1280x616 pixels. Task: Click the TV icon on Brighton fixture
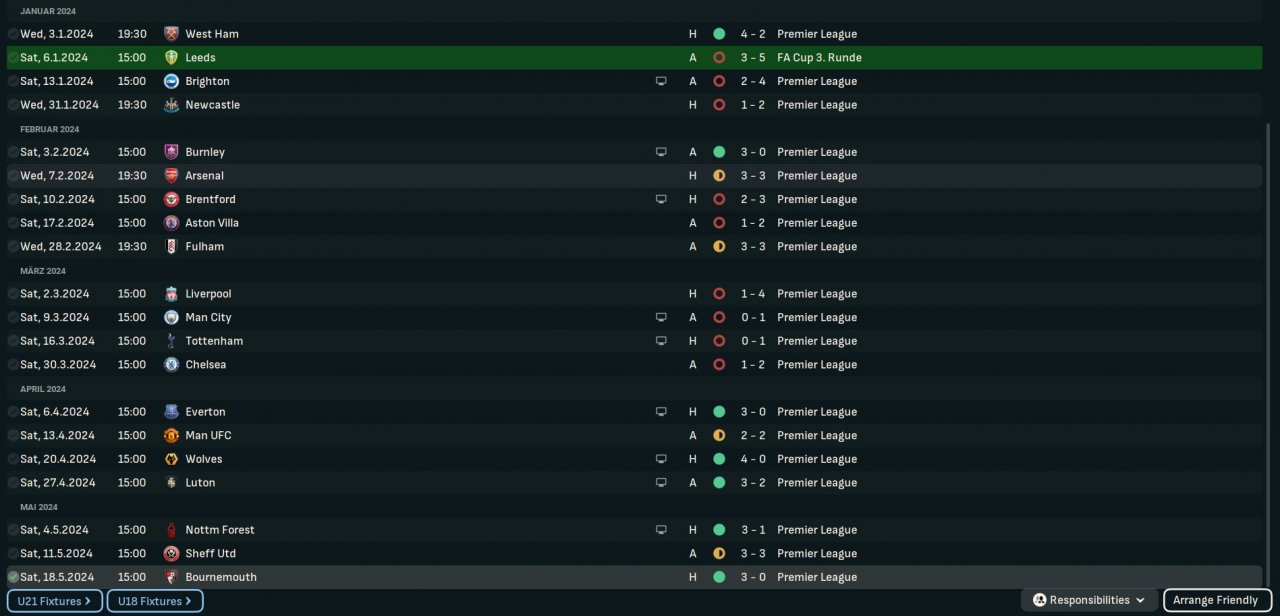tap(661, 82)
